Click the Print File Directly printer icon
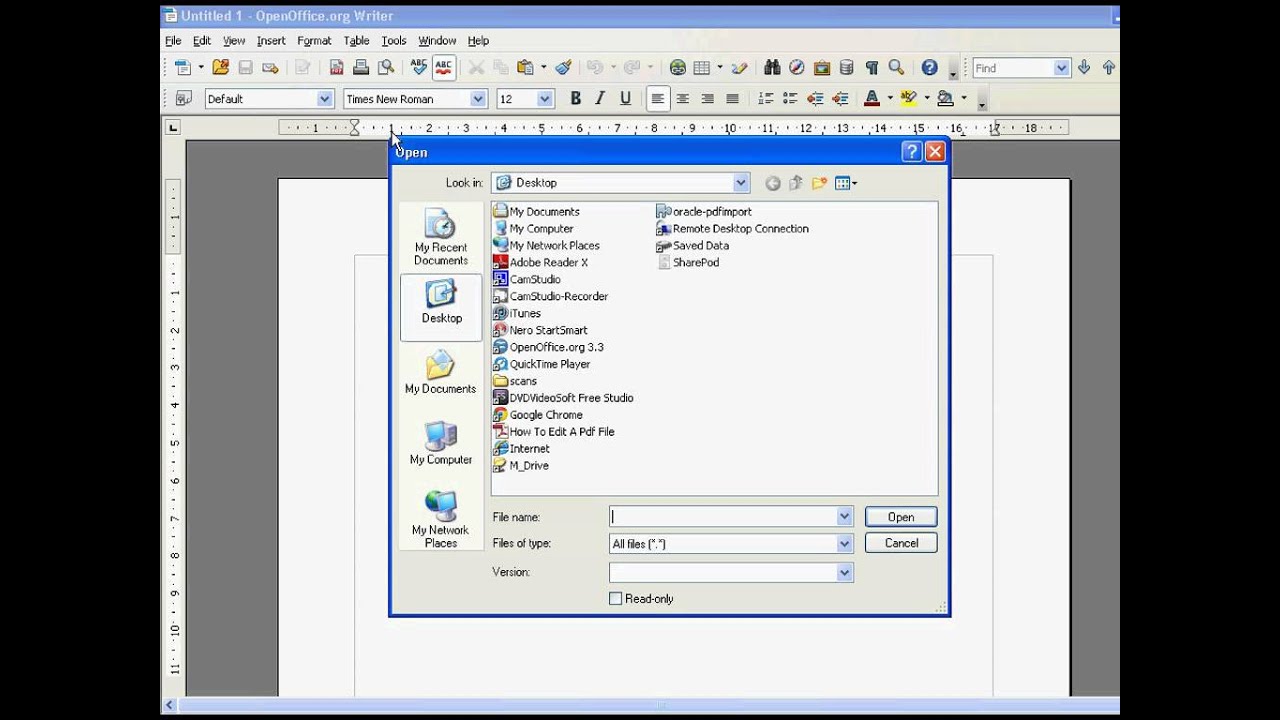This screenshot has height=720, width=1280. click(361, 68)
